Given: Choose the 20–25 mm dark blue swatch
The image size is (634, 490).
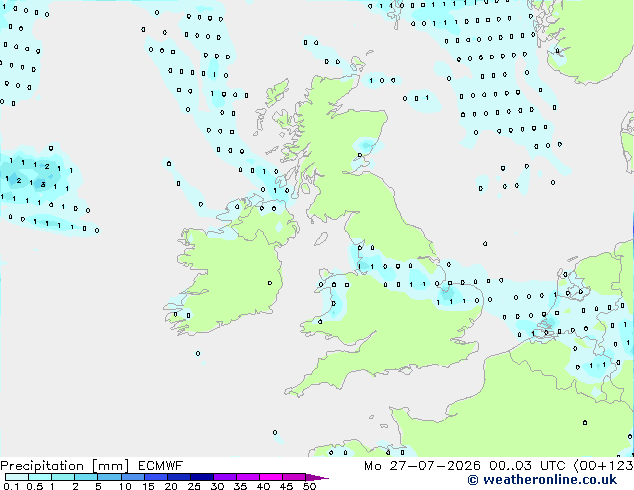Looking at the screenshot, I should coord(178,477).
